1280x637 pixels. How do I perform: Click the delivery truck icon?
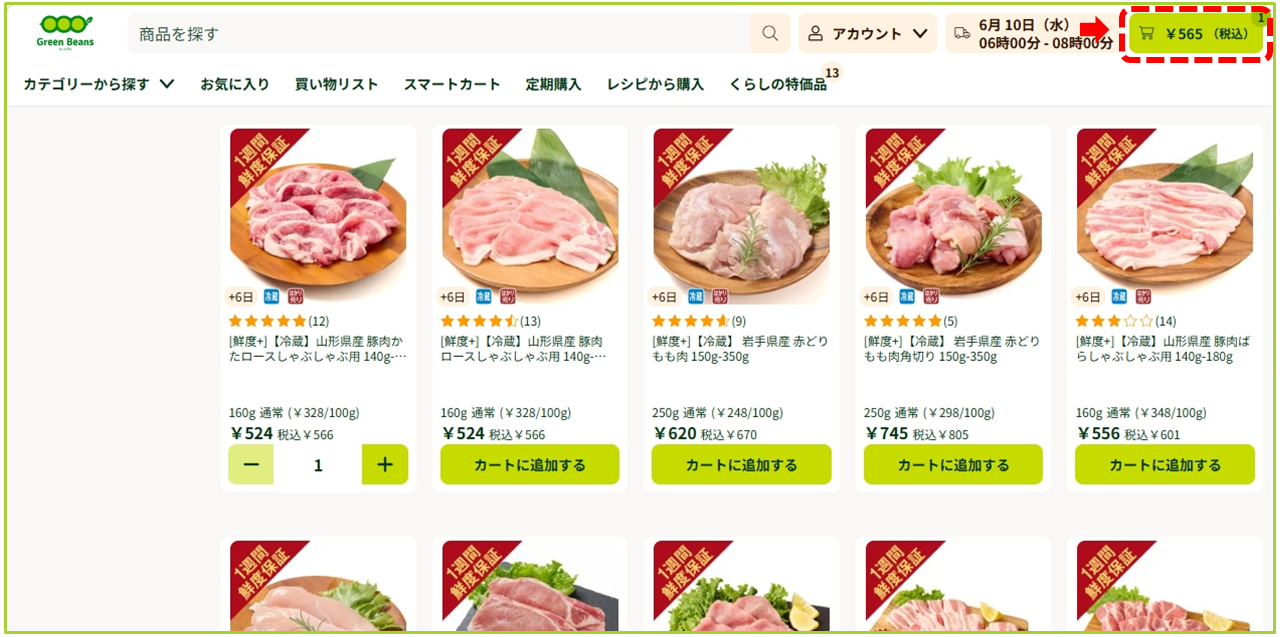(x=962, y=33)
